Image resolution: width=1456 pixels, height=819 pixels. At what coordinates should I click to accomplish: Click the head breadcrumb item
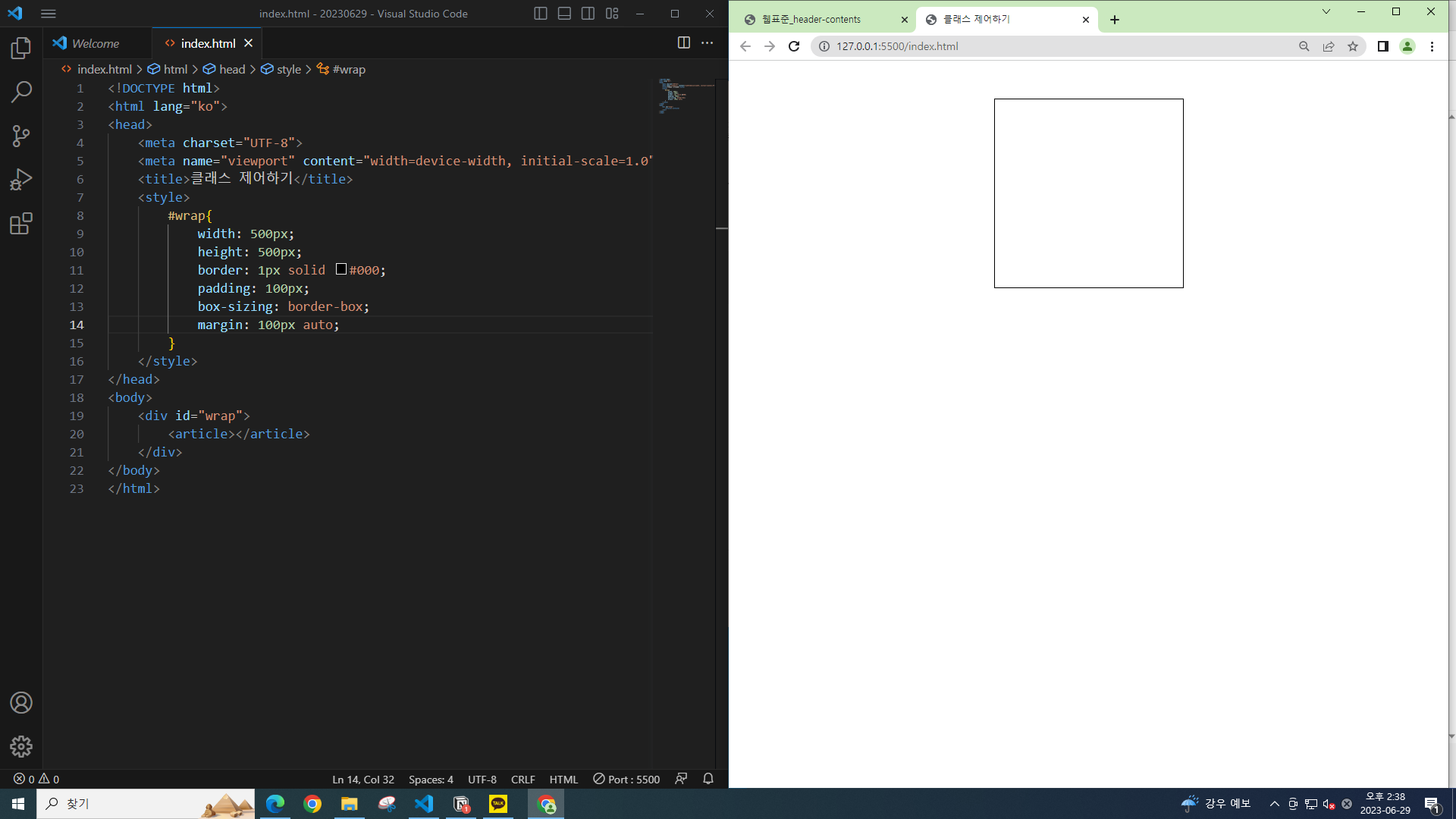pos(231,69)
